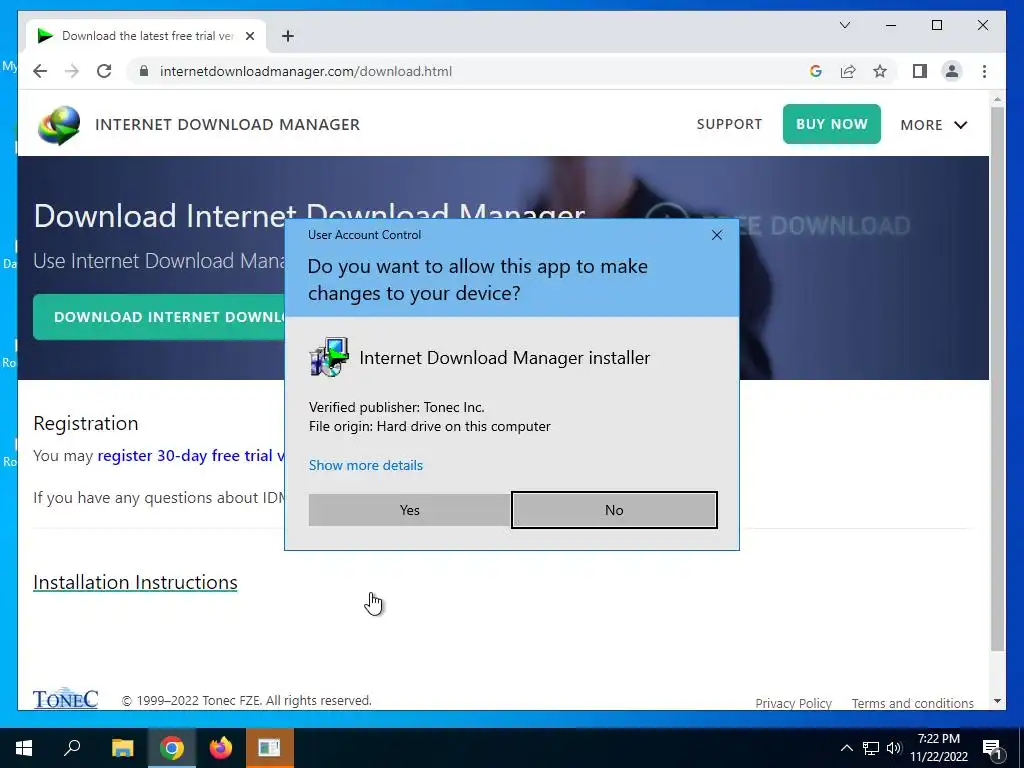
Task: Click INTERNET DOWNLOAD MANAGER site title
Action: click(227, 125)
